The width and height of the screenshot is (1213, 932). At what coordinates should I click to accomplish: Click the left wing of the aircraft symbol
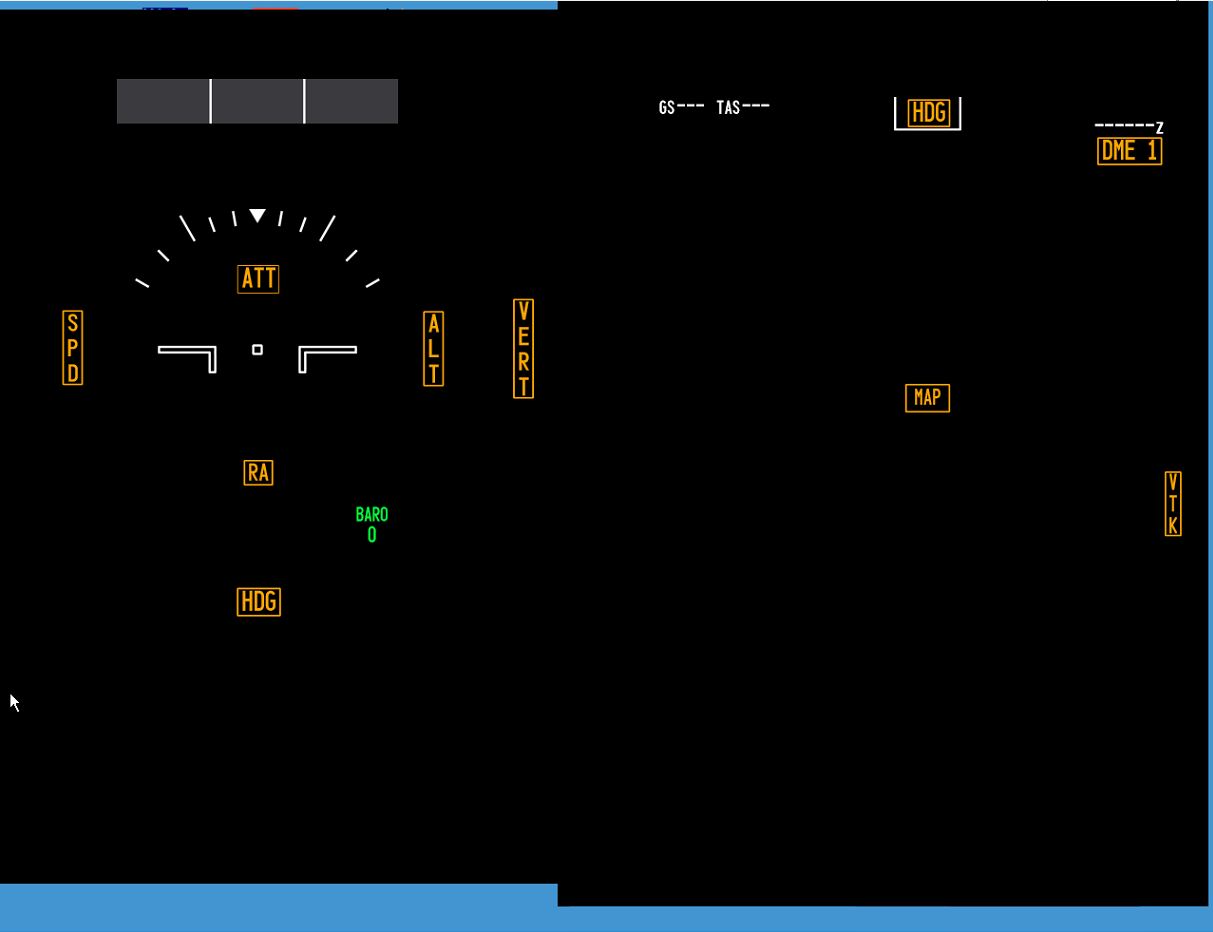[187, 358]
